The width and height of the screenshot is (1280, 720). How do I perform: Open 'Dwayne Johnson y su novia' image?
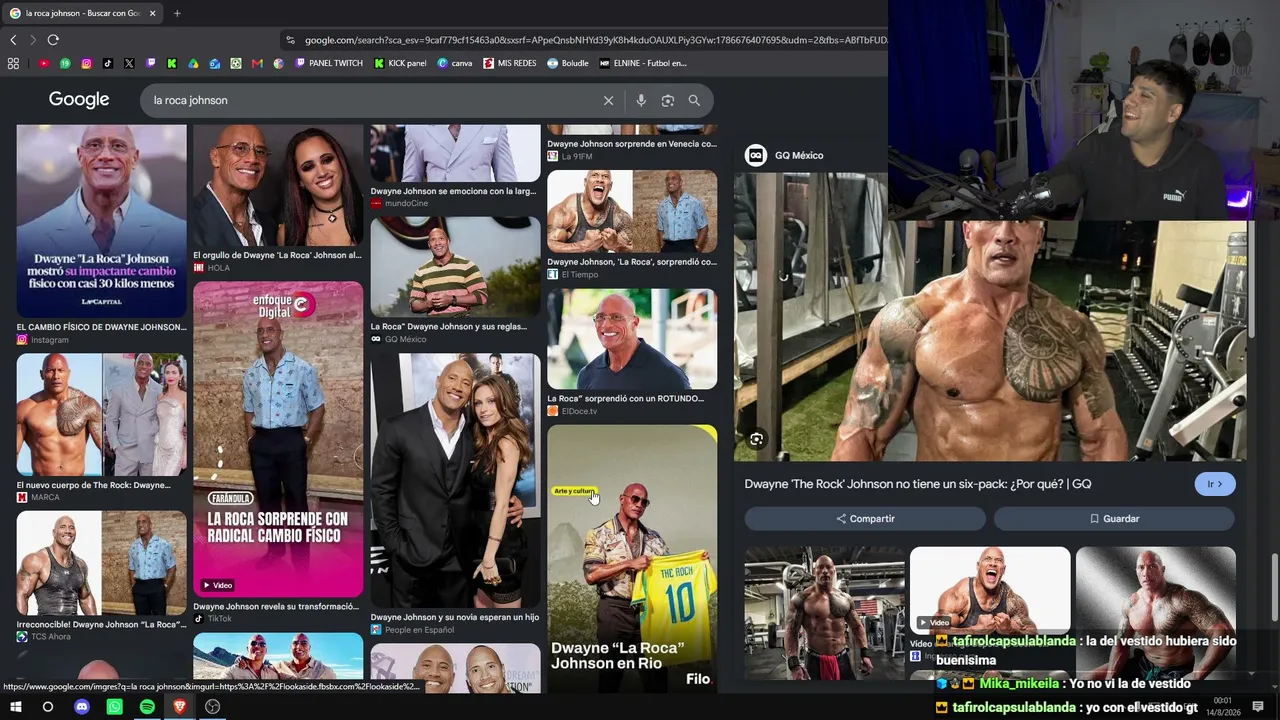(455, 480)
